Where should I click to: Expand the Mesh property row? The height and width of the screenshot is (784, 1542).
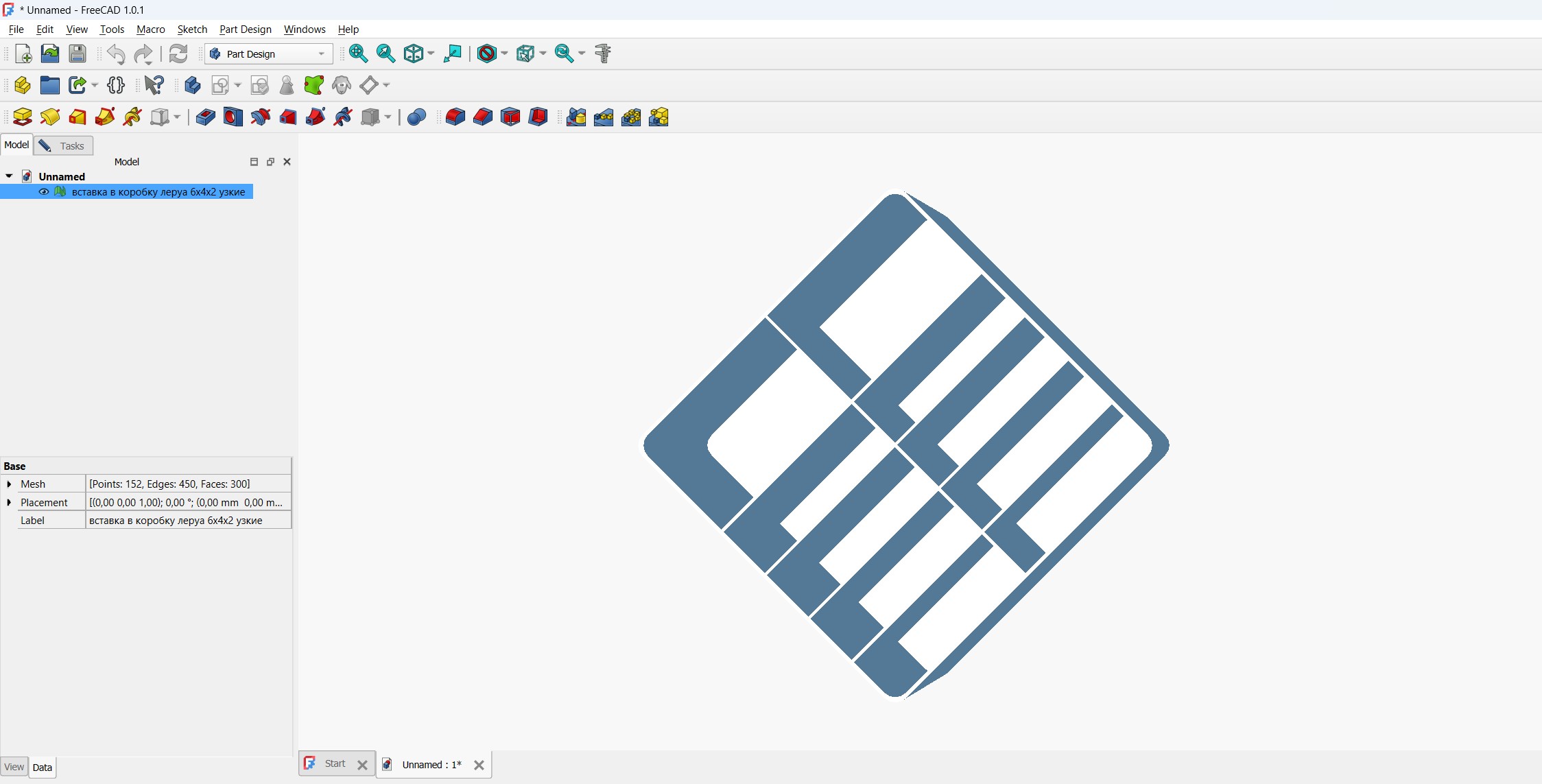9,484
